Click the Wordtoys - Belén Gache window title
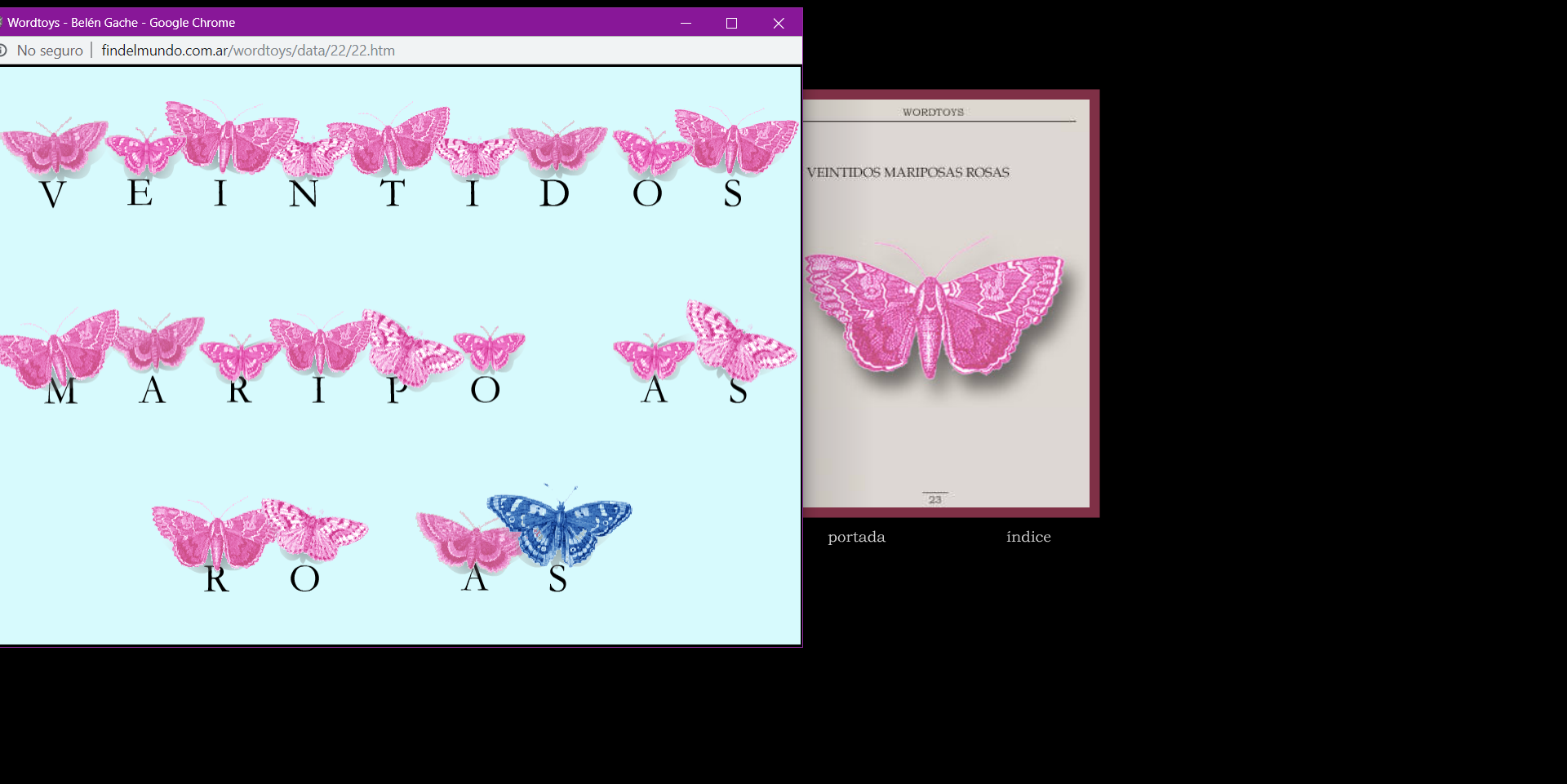 coord(122,23)
